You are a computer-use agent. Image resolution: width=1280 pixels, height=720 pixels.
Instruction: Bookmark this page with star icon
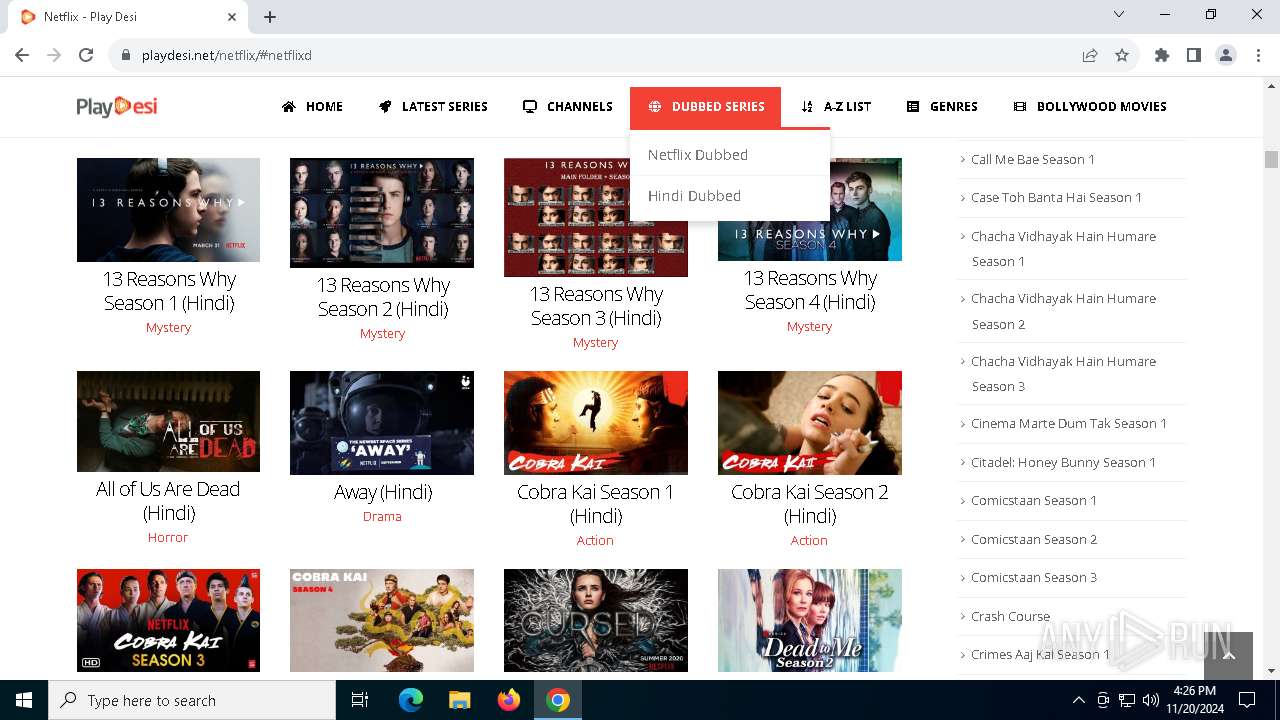point(1122,55)
